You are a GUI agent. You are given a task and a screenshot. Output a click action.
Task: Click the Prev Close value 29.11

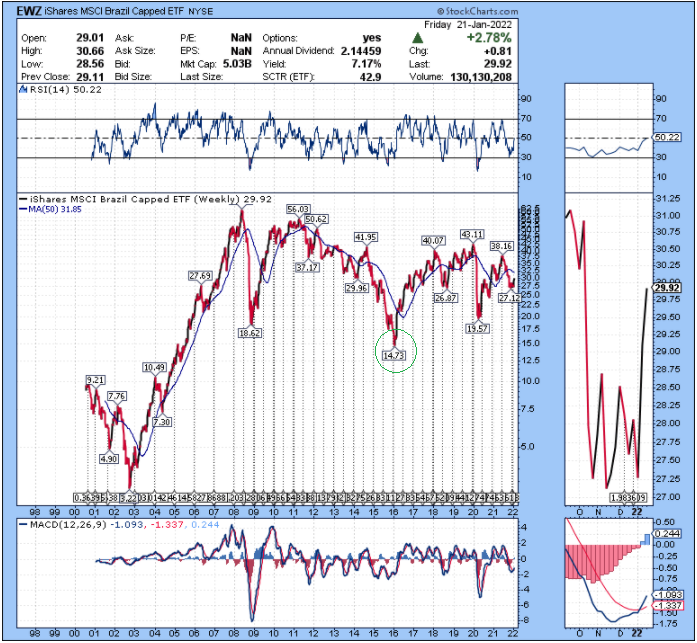coord(90,76)
